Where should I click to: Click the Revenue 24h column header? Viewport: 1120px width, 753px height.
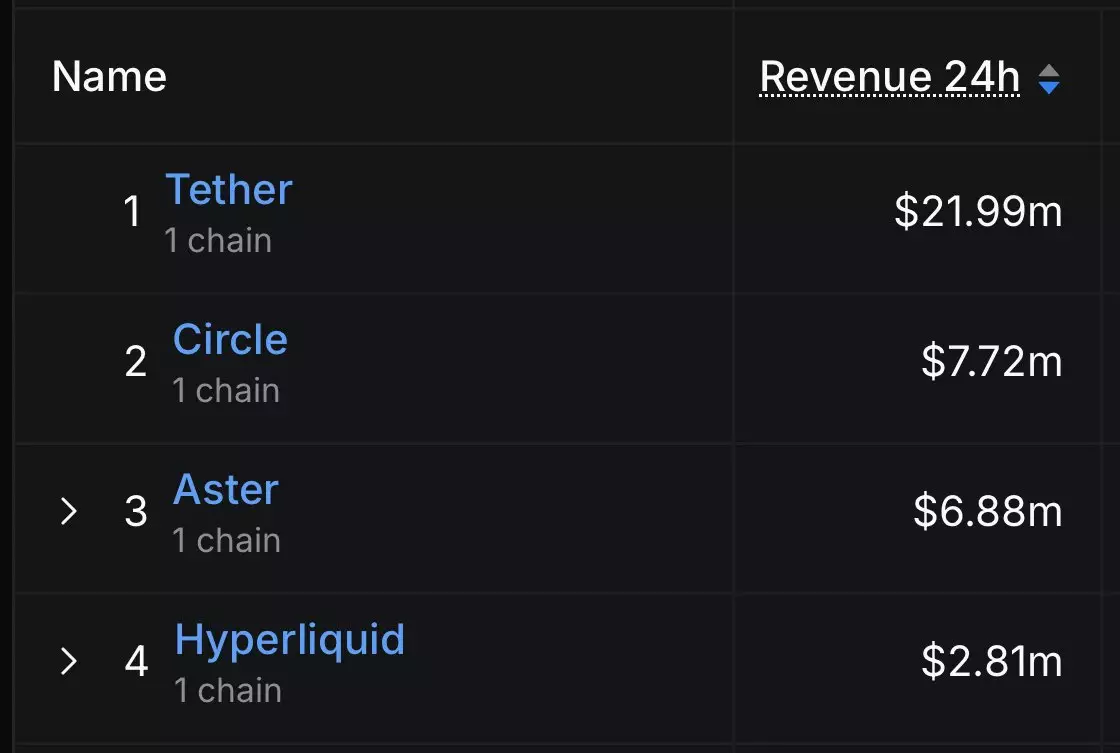[x=889, y=76]
